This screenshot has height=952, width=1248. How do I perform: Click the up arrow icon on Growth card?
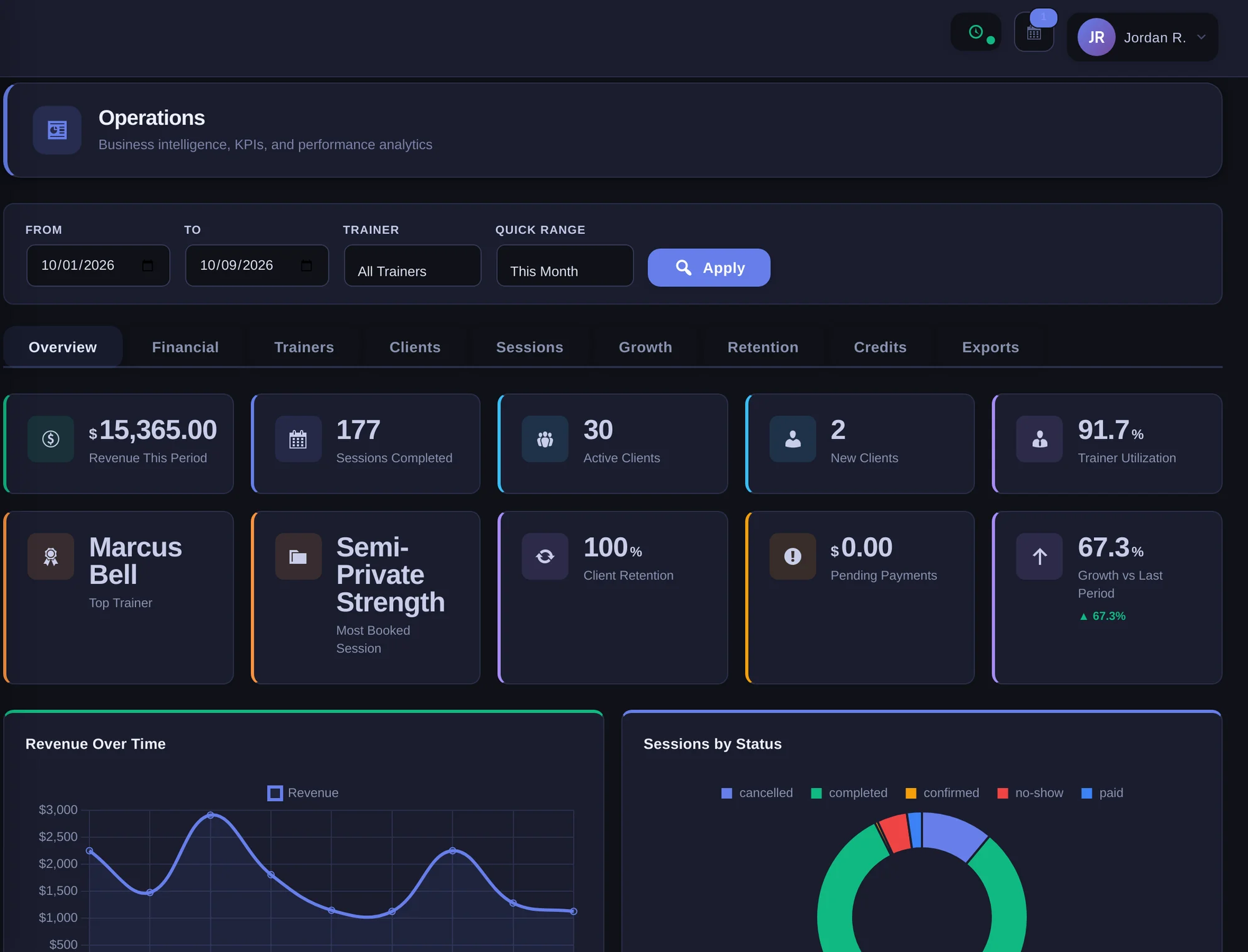[x=1040, y=556]
